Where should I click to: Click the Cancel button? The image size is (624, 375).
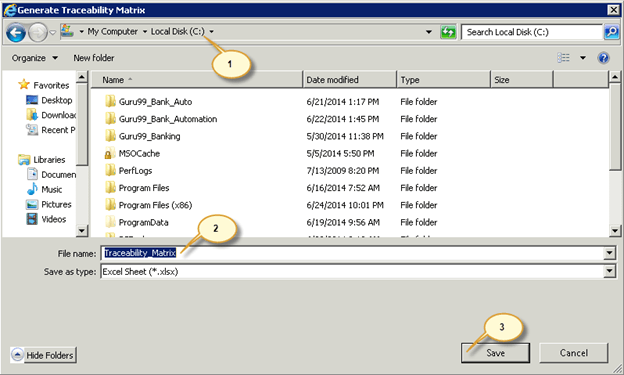(573, 353)
